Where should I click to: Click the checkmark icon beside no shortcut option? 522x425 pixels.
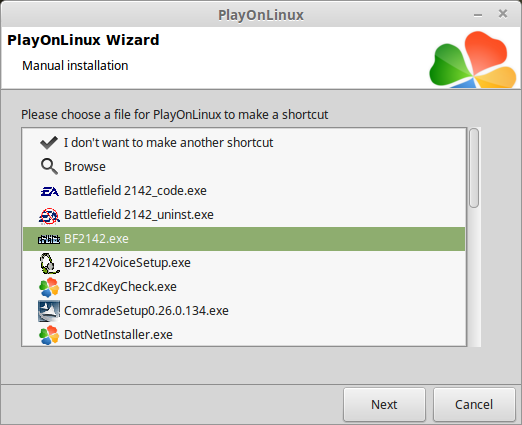pos(49,143)
